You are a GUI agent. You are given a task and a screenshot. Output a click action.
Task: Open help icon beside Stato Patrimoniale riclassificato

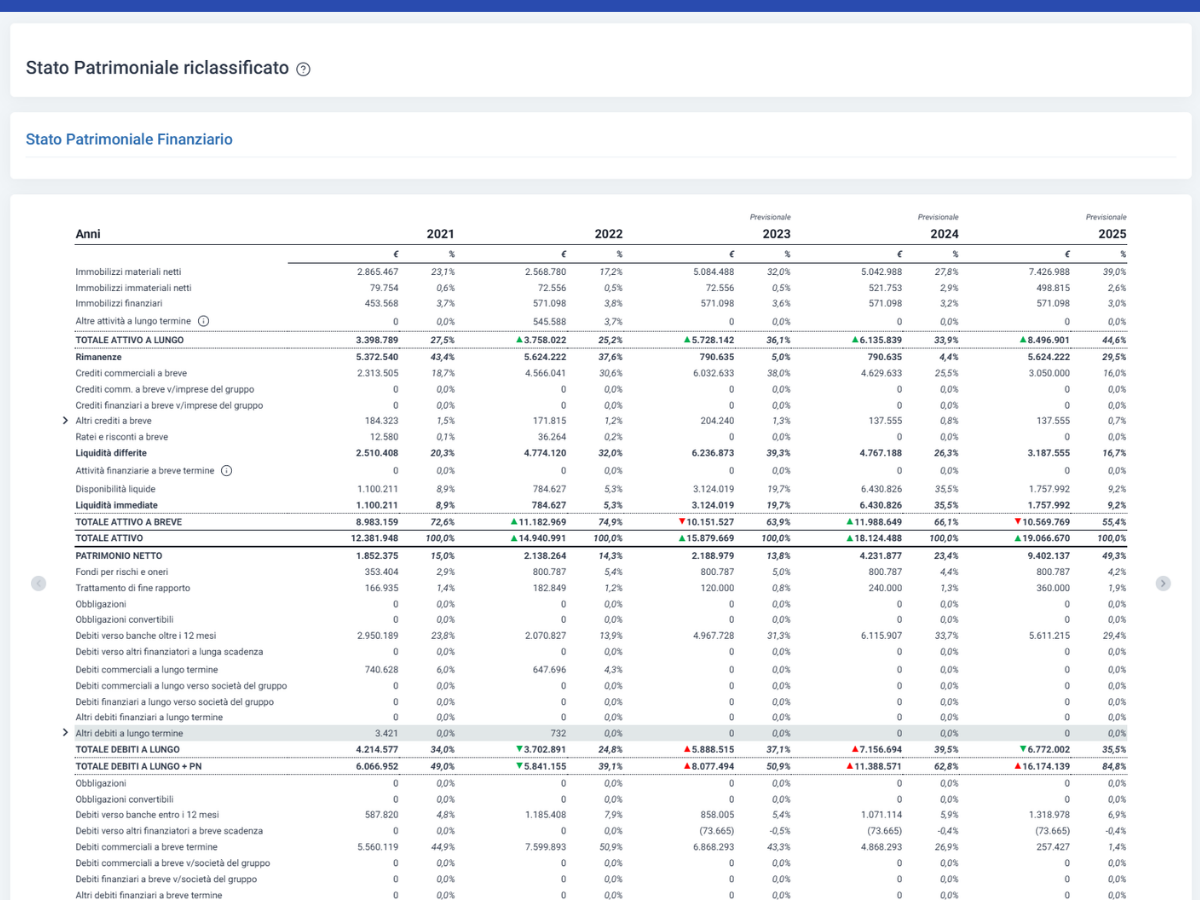[304, 69]
